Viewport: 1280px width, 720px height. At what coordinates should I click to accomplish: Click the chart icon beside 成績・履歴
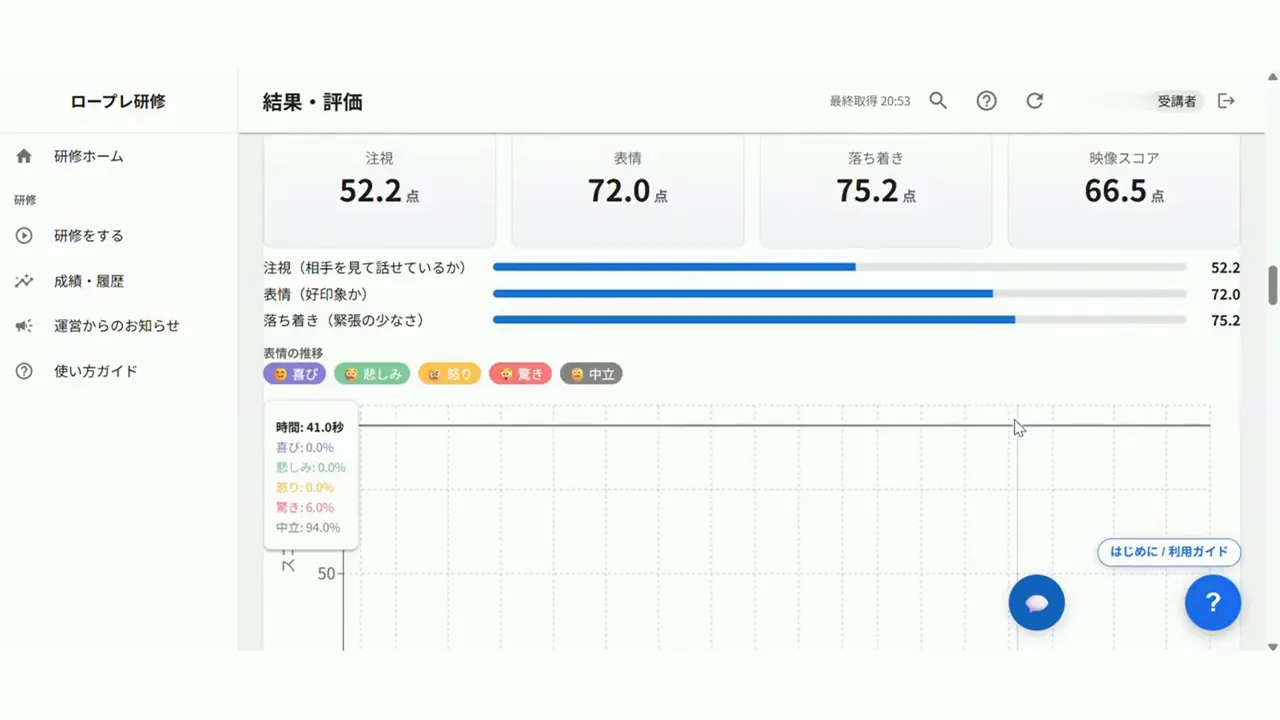(x=24, y=281)
